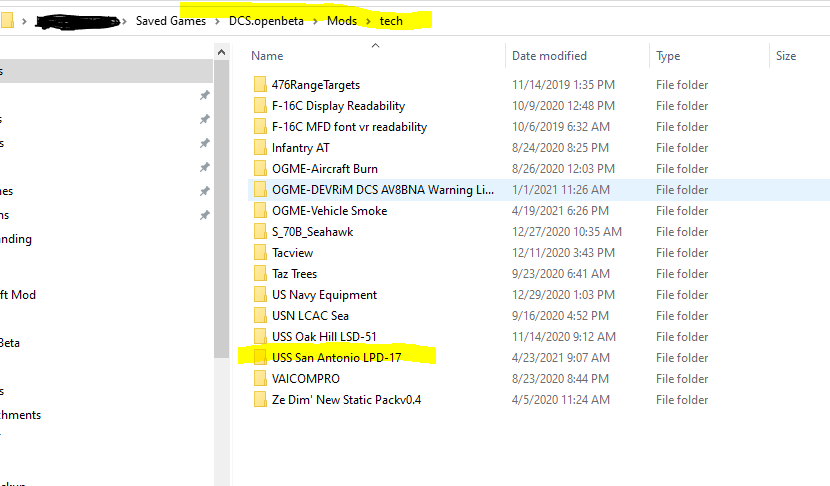This screenshot has height=486, width=830.
Task: Select the US Navy Equipment folder name
Action: click(x=324, y=295)
